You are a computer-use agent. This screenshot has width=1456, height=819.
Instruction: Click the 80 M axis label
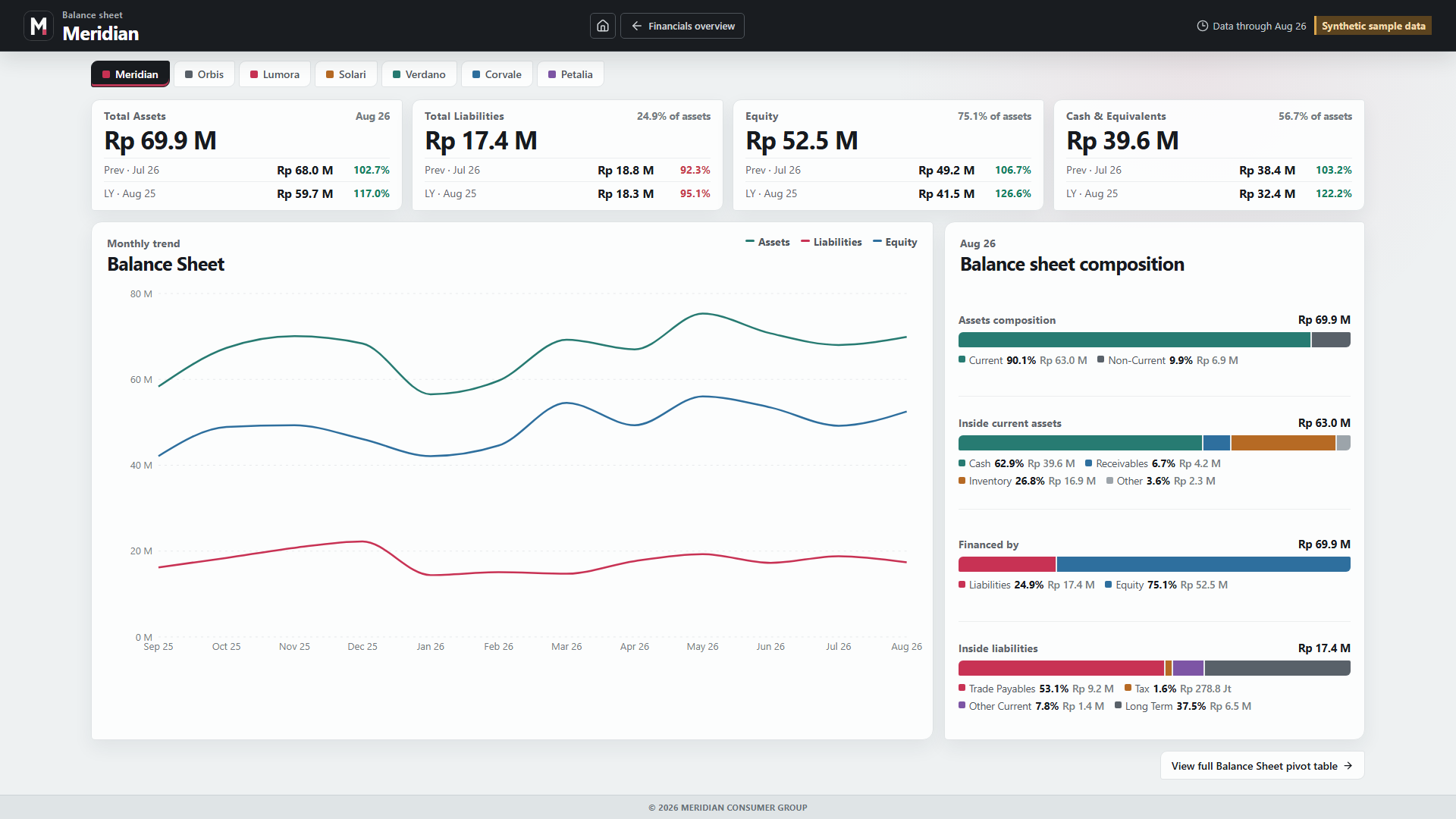(x=141, y=293)
